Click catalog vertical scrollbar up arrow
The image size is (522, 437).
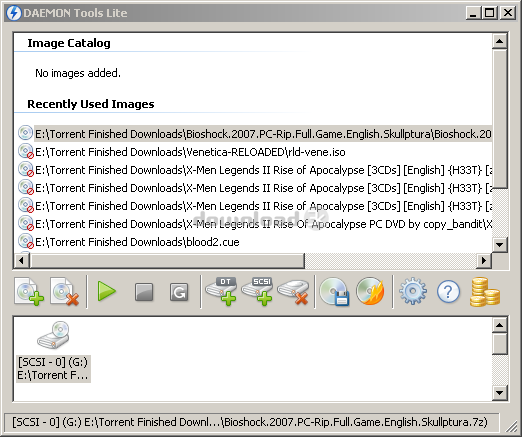[x=499, y=41]
